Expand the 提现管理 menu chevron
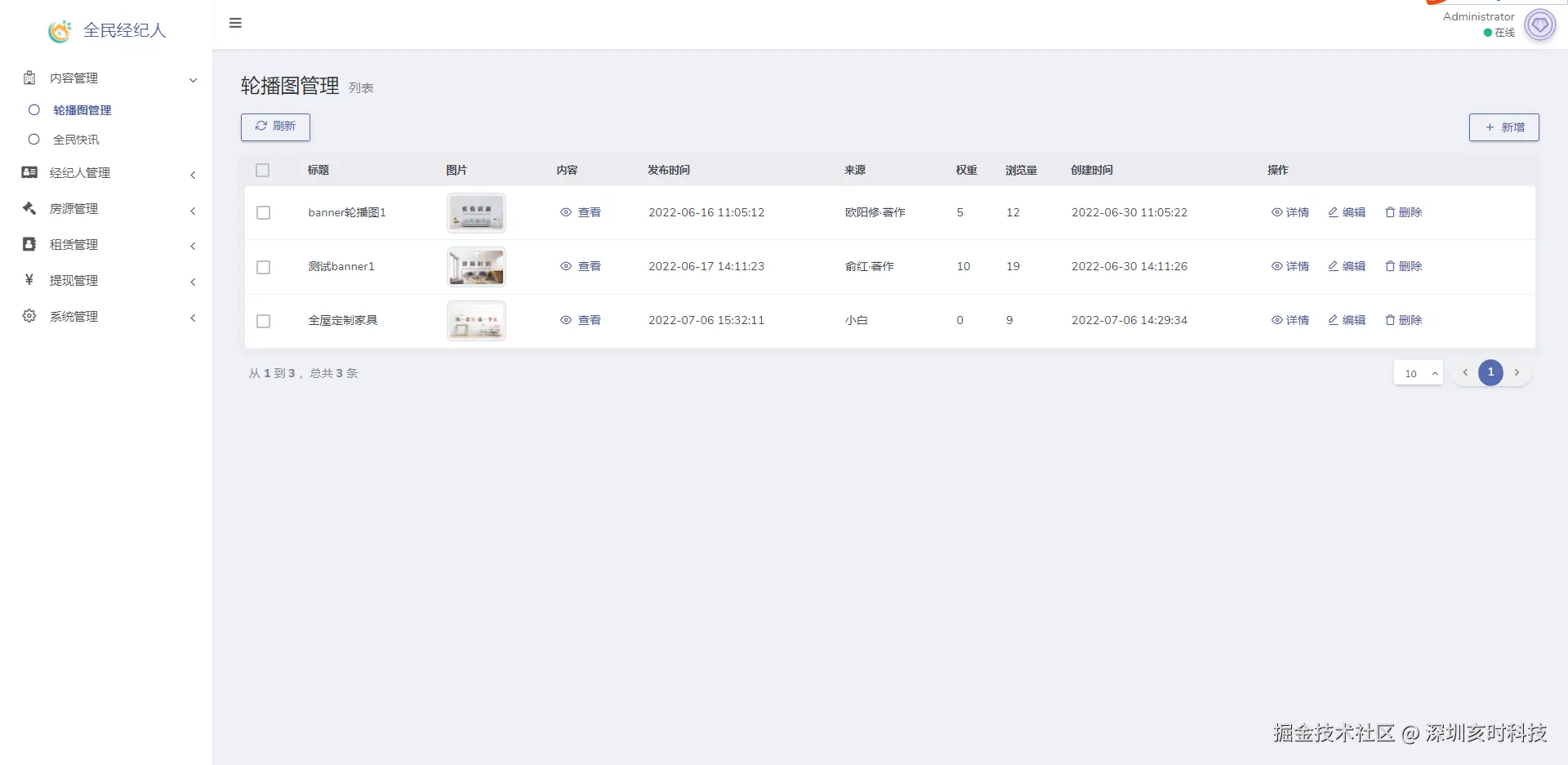 coord(193,282)
